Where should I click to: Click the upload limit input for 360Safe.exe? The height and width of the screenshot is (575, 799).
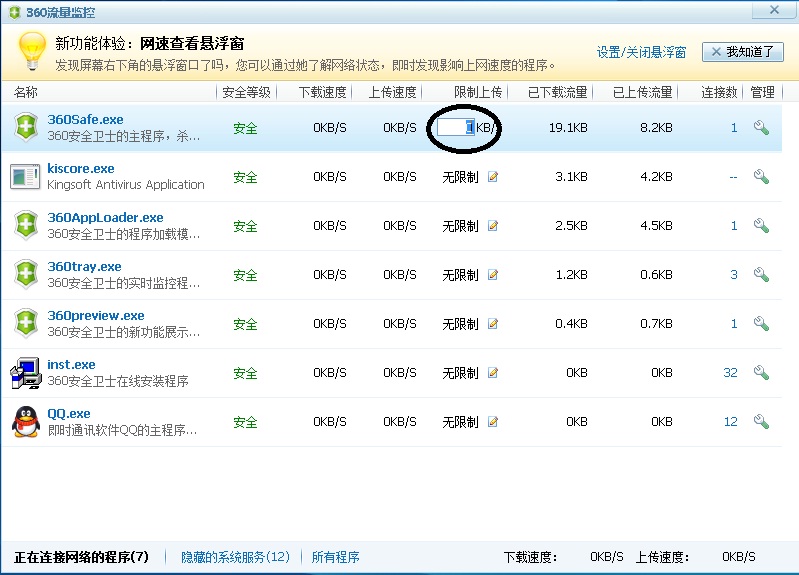pos(456,127)
